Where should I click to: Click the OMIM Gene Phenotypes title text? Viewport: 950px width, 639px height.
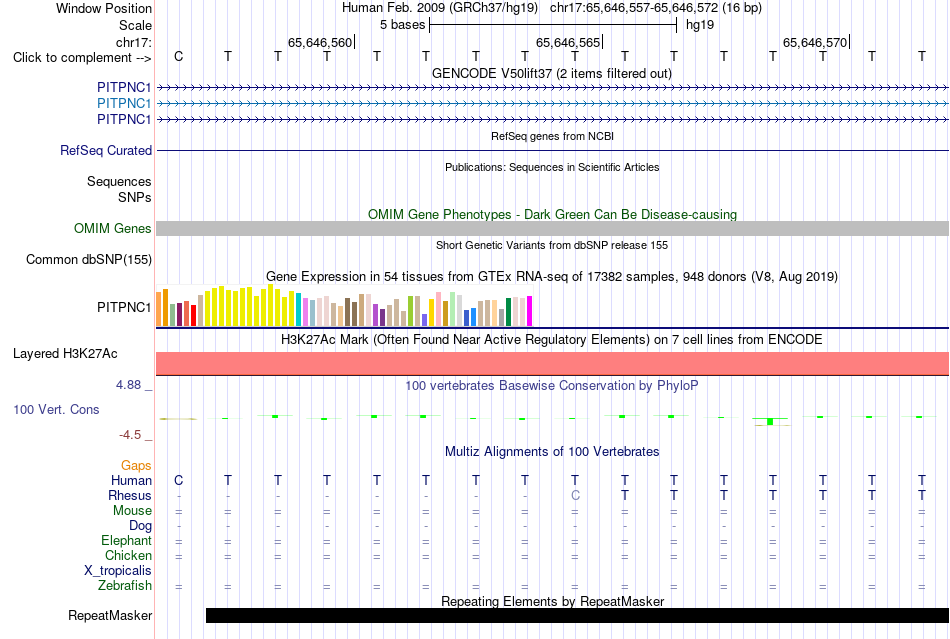[553, 214]
